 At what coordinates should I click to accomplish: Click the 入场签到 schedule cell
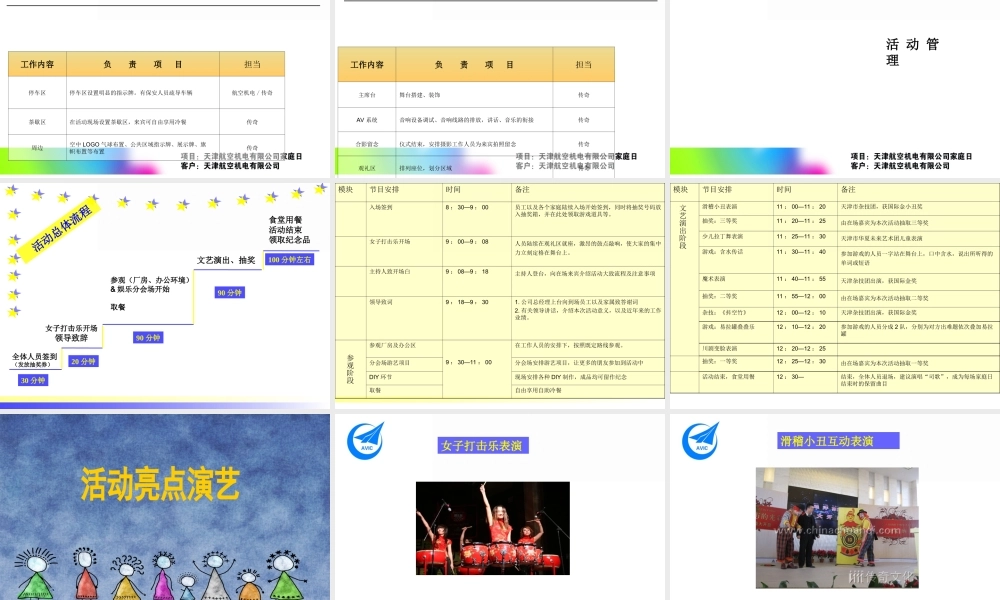click(404, 219)
